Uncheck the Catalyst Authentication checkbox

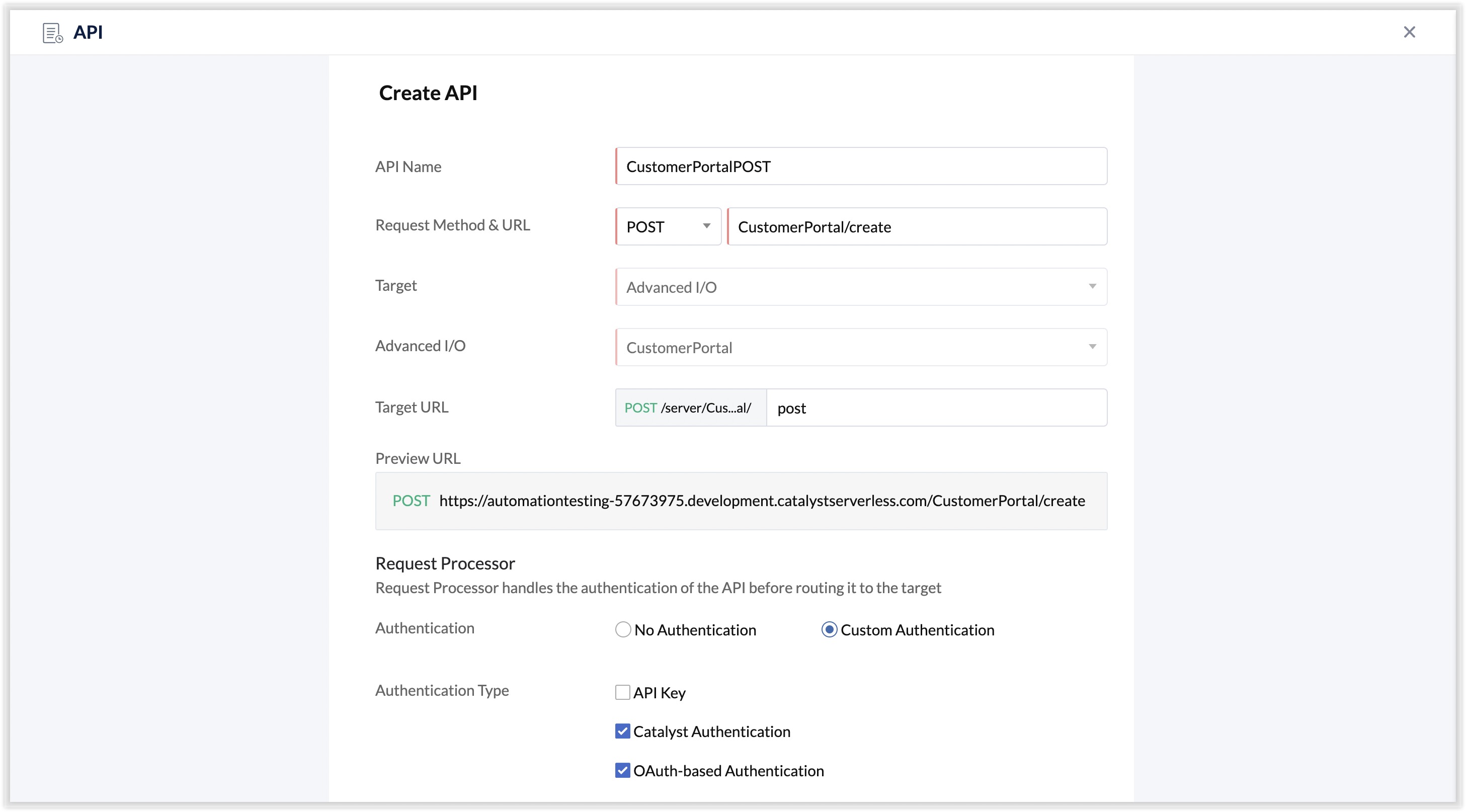[x=623, y=731]
